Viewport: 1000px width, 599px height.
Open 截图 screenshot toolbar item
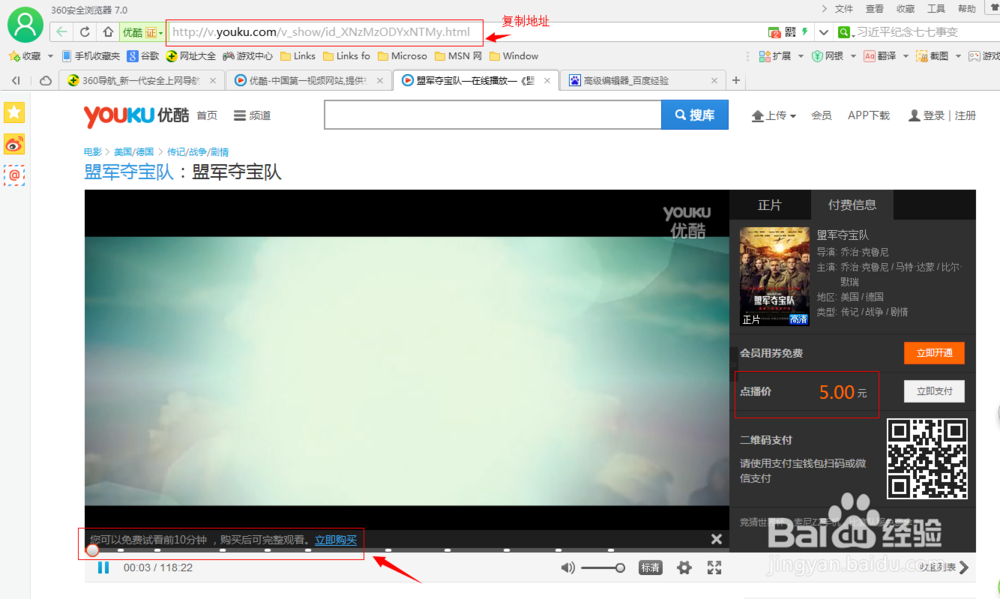click(932, 56)
